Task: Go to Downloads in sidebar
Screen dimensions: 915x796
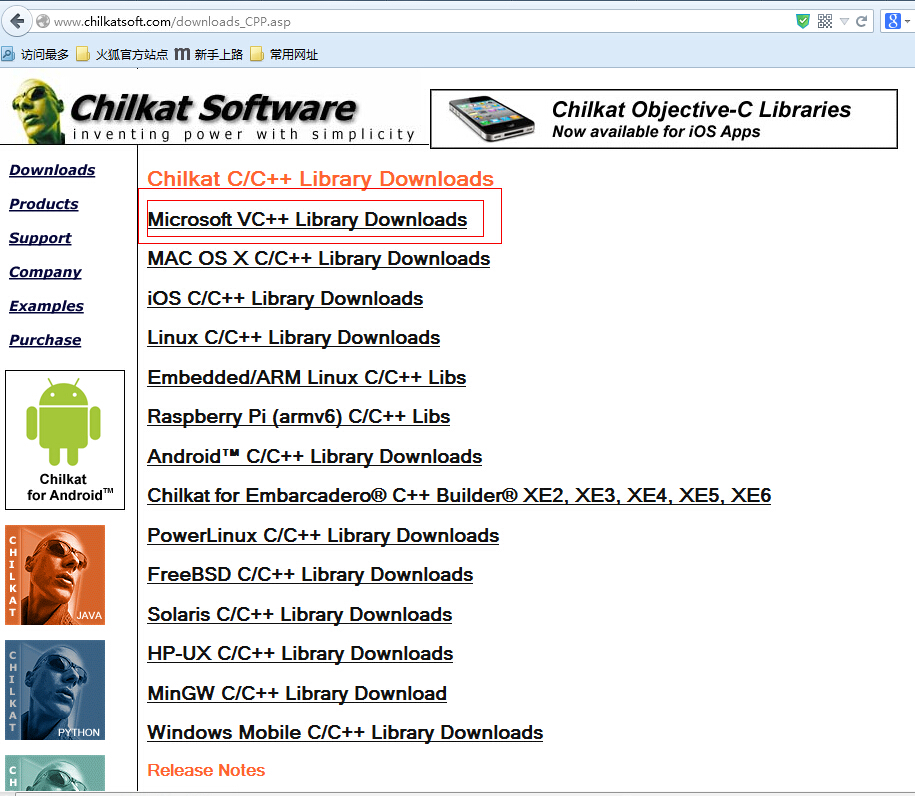Action: (x=53, y=170)
